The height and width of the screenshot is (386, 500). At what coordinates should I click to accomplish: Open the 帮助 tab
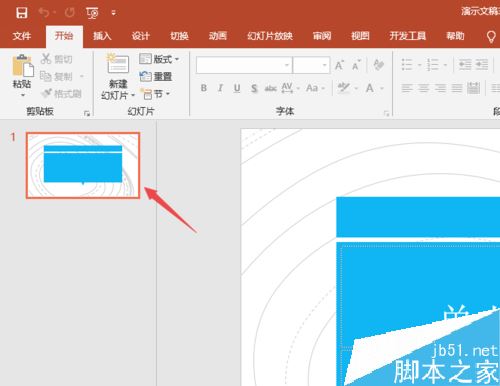(455, 36)
